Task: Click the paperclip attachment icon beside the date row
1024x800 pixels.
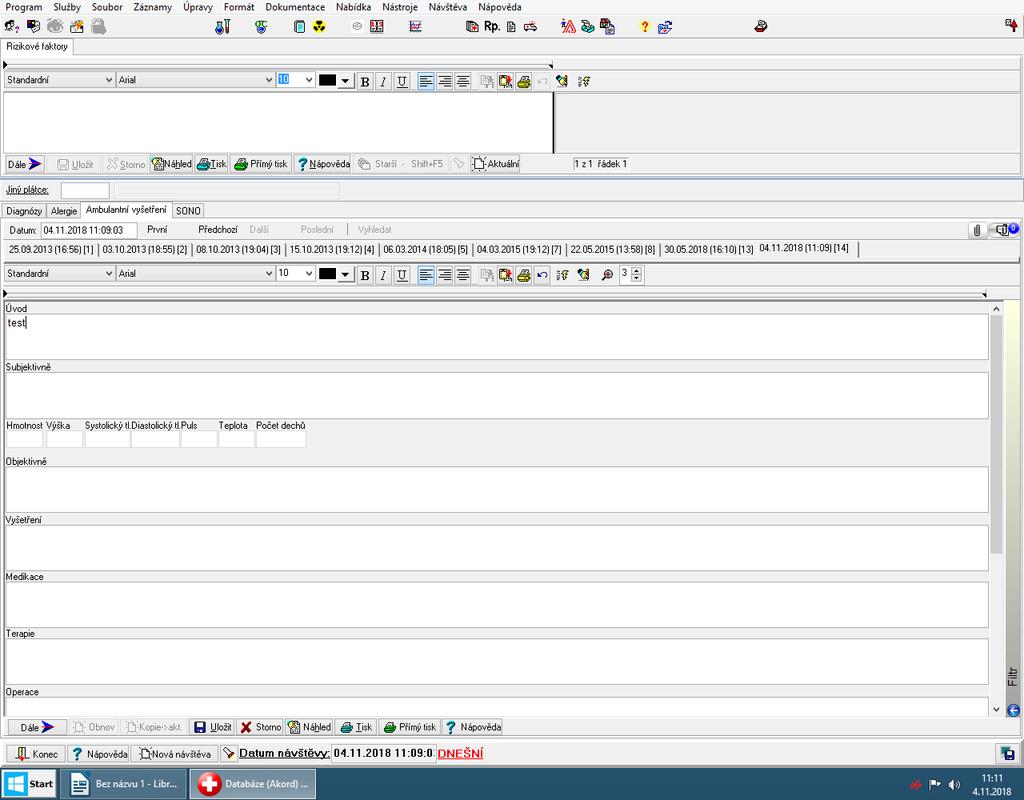Action: (977, 230)
